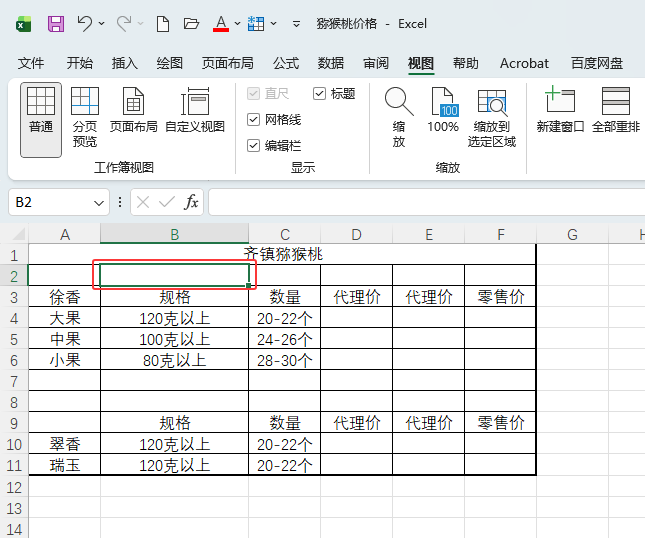
Task: Open the 文件 tab
Action: pos(30,63)
